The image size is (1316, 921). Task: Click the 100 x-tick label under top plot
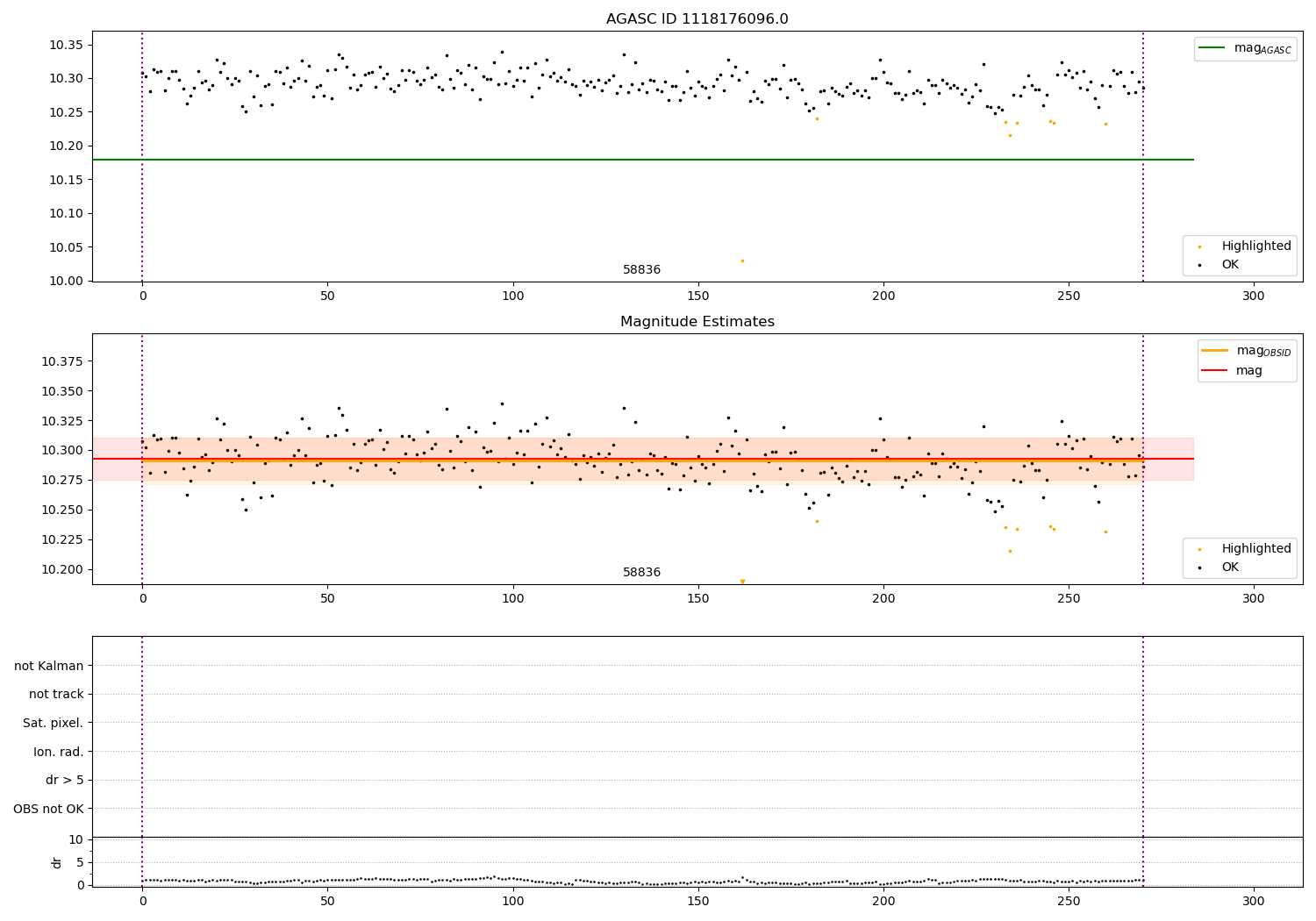point(512,296)
